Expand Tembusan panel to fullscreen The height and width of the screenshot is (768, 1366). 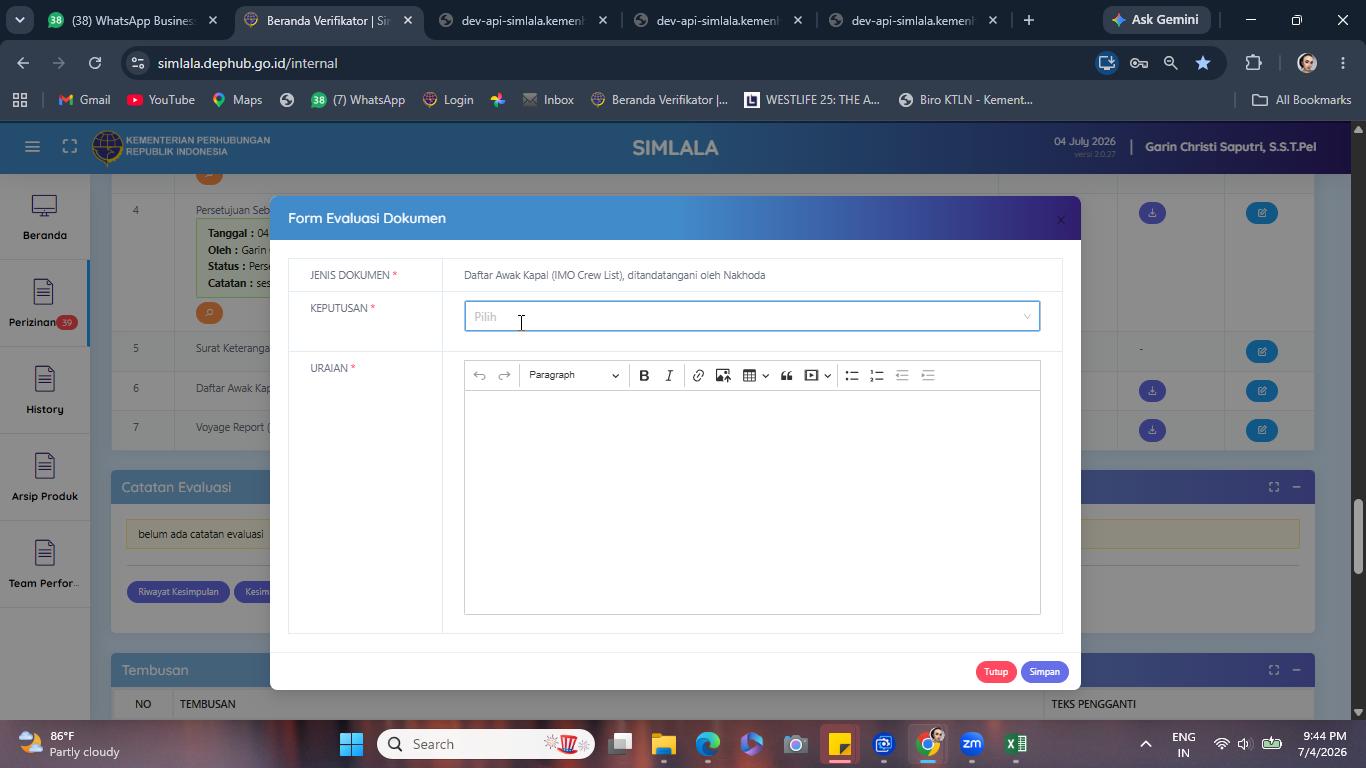(1274, 670)
